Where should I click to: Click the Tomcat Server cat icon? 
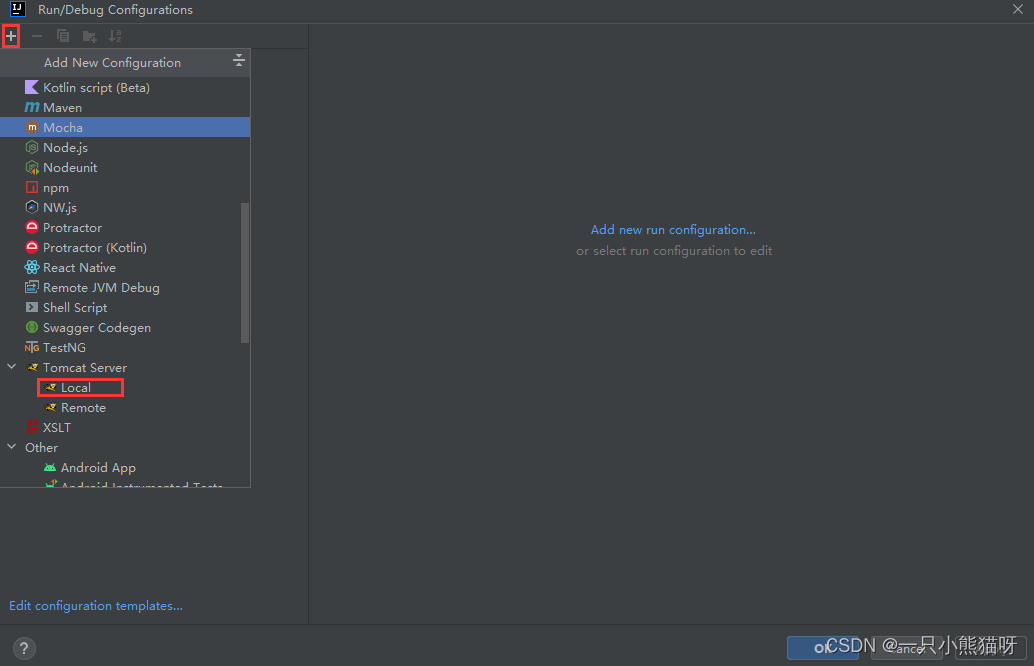tap(32, 367)
